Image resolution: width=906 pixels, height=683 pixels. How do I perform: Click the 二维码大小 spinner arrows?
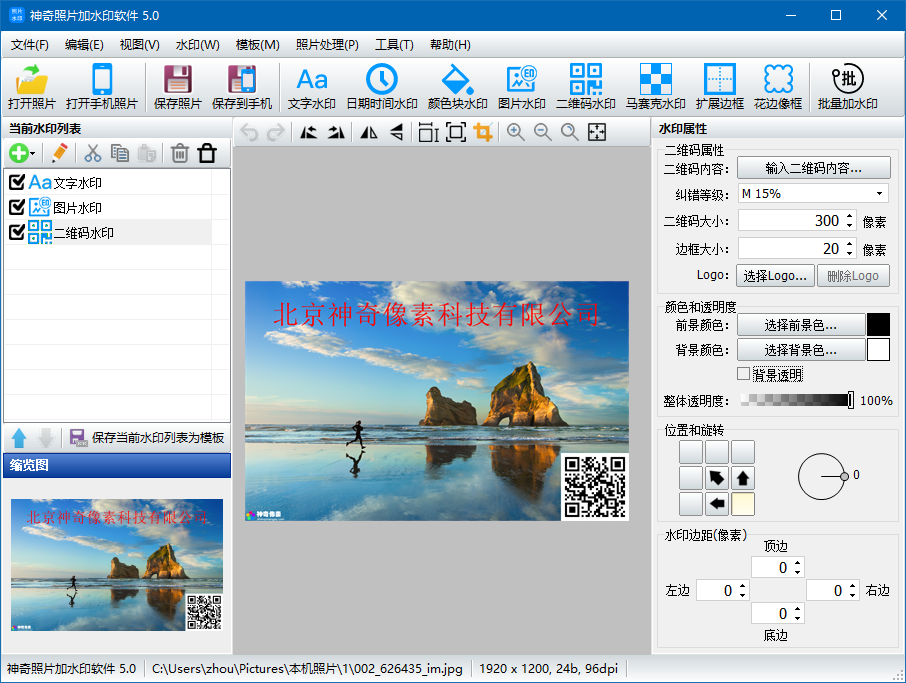(849, 221)
